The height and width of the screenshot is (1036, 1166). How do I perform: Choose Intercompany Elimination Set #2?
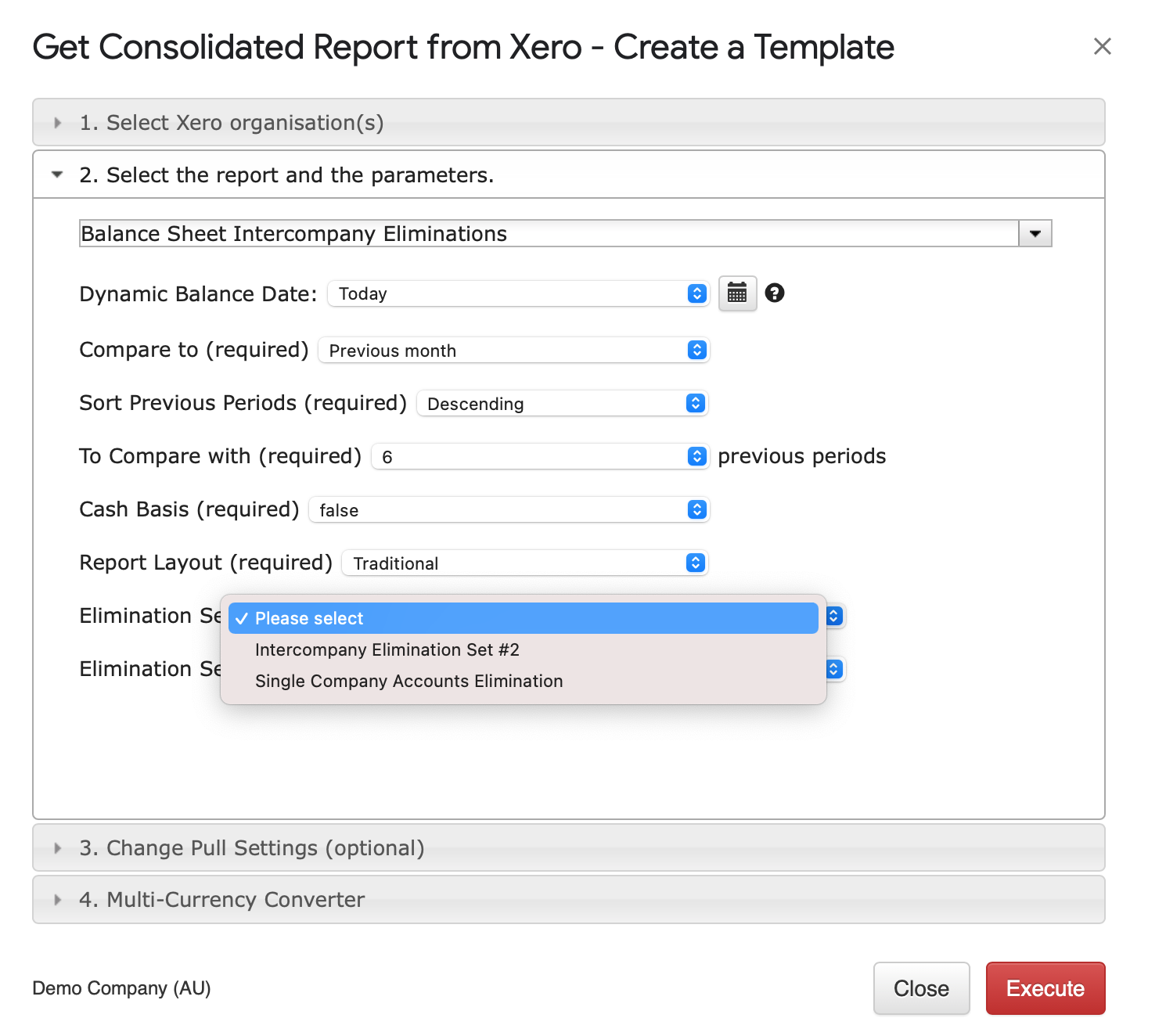523,649
